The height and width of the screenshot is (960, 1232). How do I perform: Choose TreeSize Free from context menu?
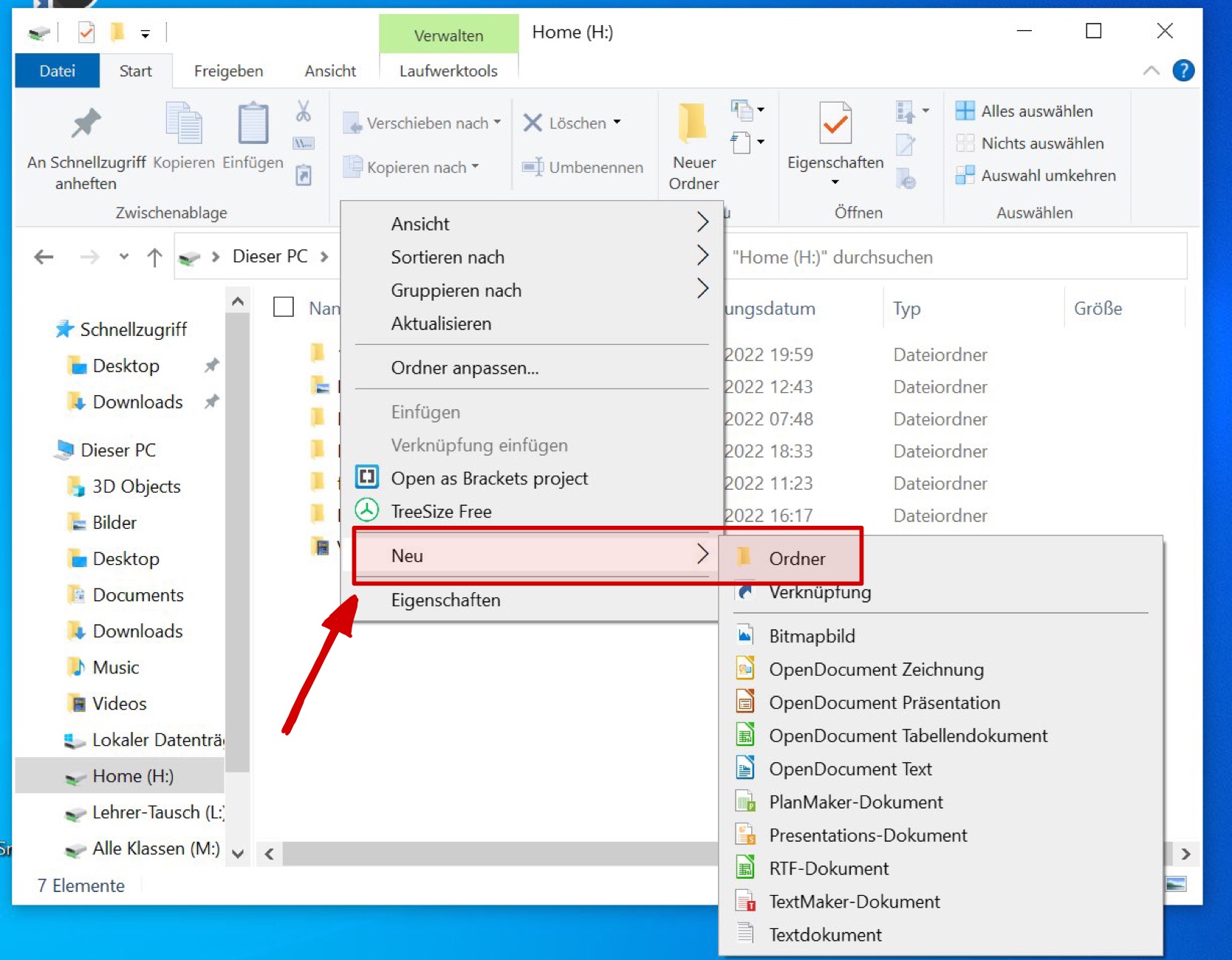click(441, 511)
